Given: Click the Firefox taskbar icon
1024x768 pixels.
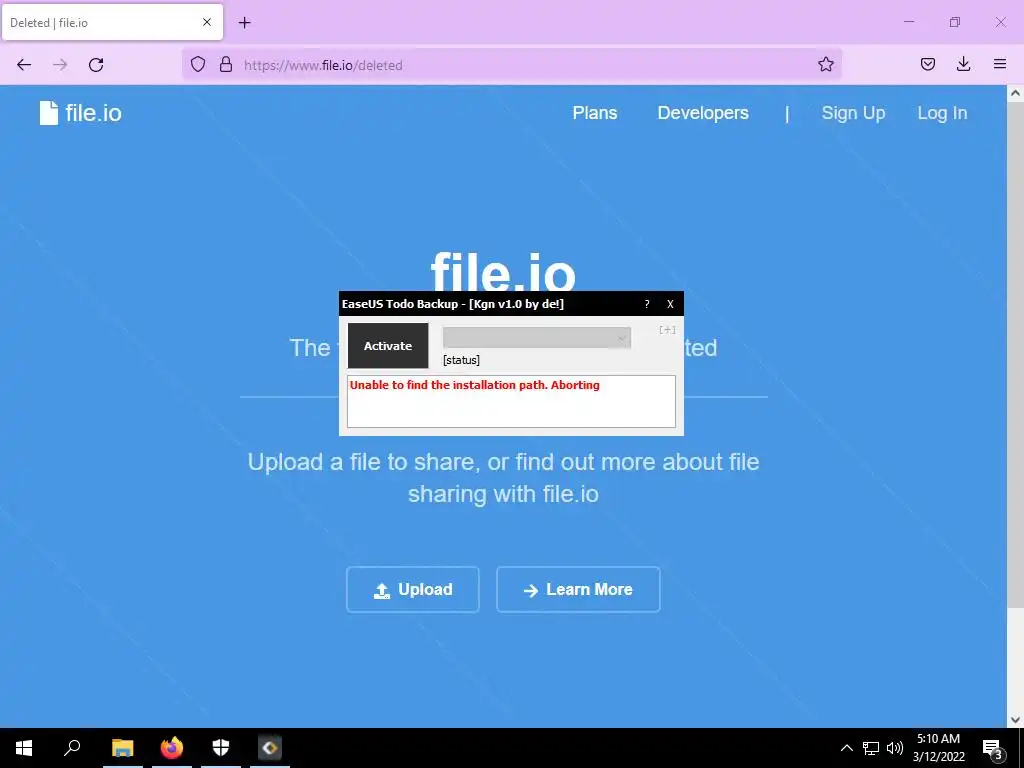Looking at the screenshot, I should click(172, 748).
